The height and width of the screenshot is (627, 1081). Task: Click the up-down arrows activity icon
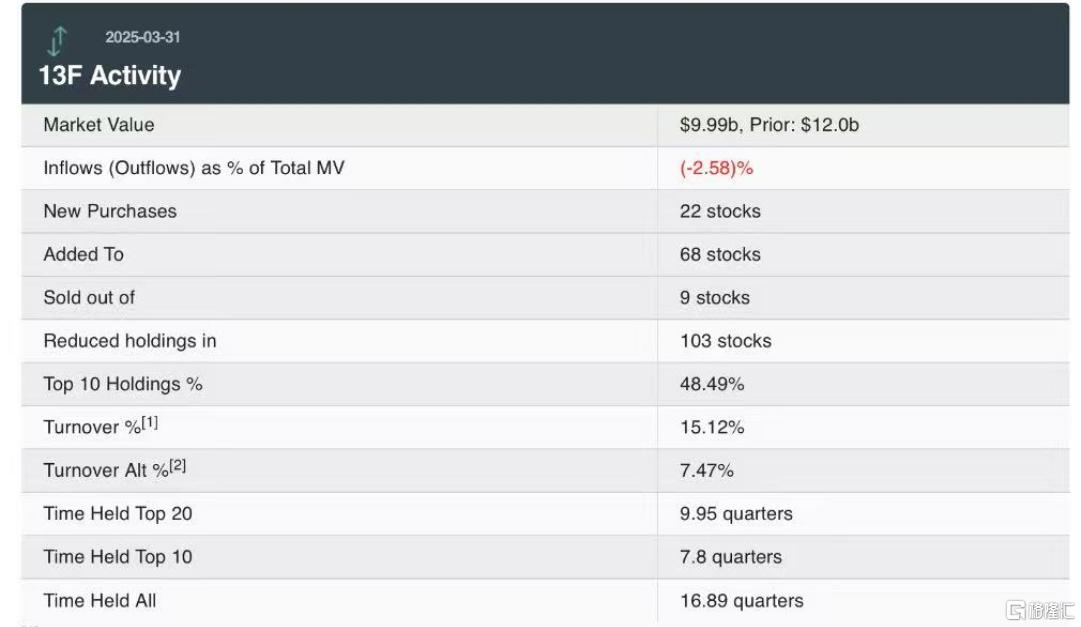(57, 41)
